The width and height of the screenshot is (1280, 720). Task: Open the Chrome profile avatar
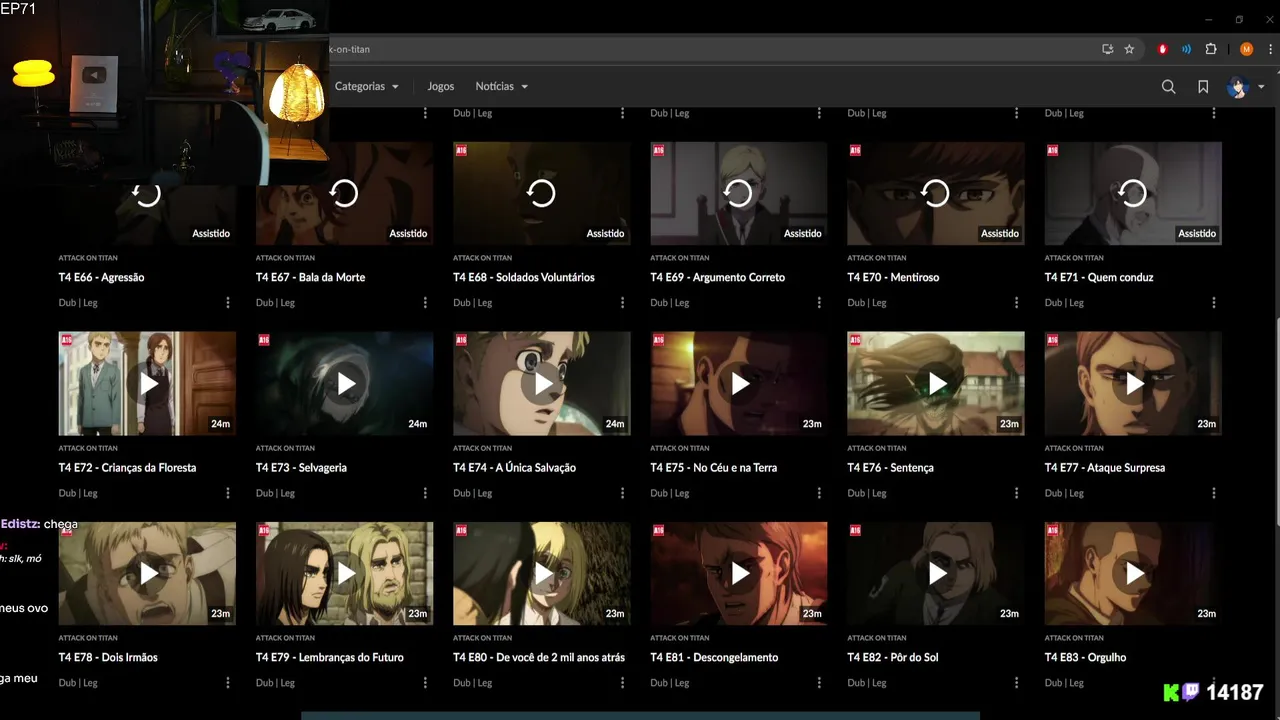(1246, 49)
